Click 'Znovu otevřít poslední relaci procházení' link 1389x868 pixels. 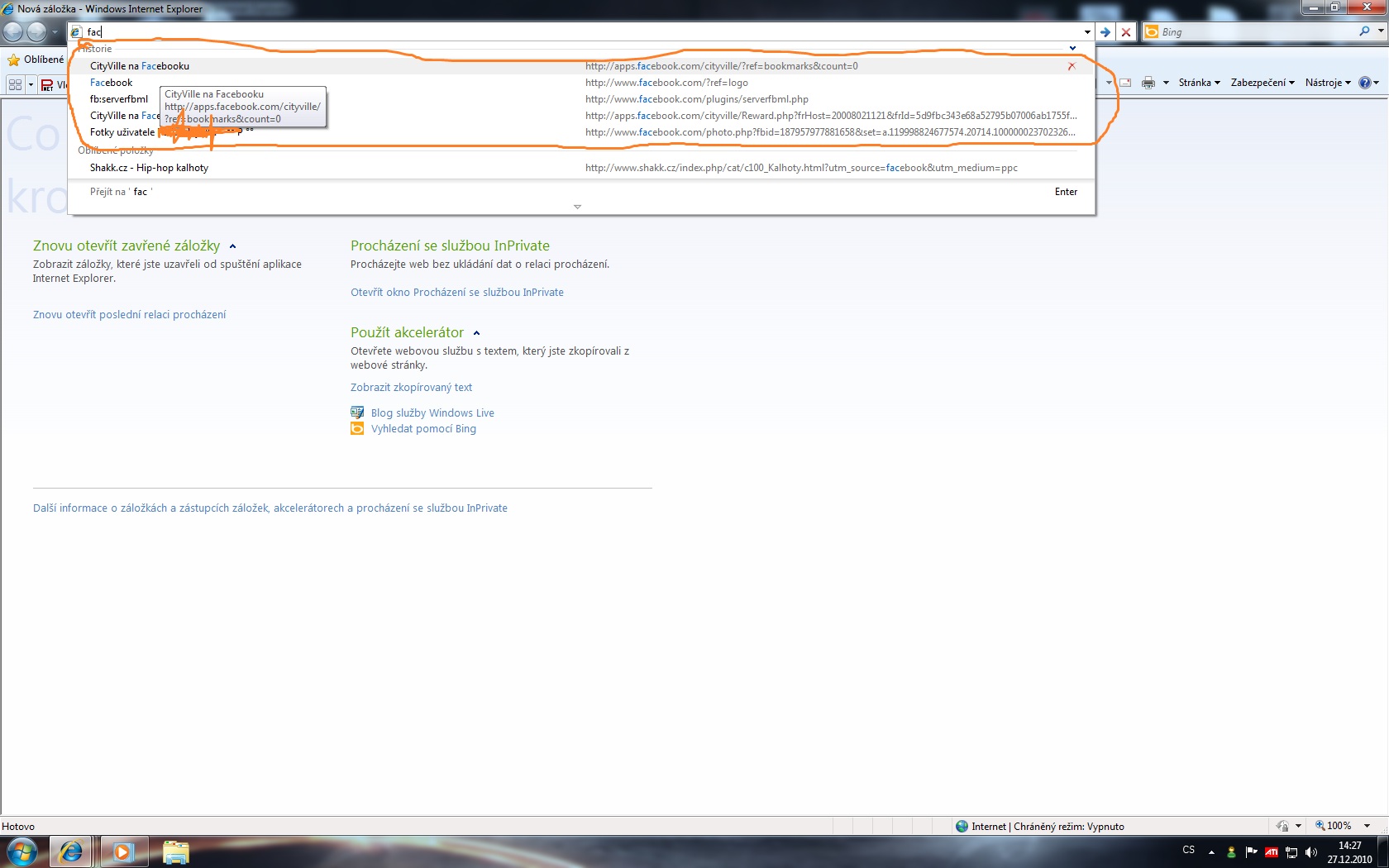(x=130, y=315)
